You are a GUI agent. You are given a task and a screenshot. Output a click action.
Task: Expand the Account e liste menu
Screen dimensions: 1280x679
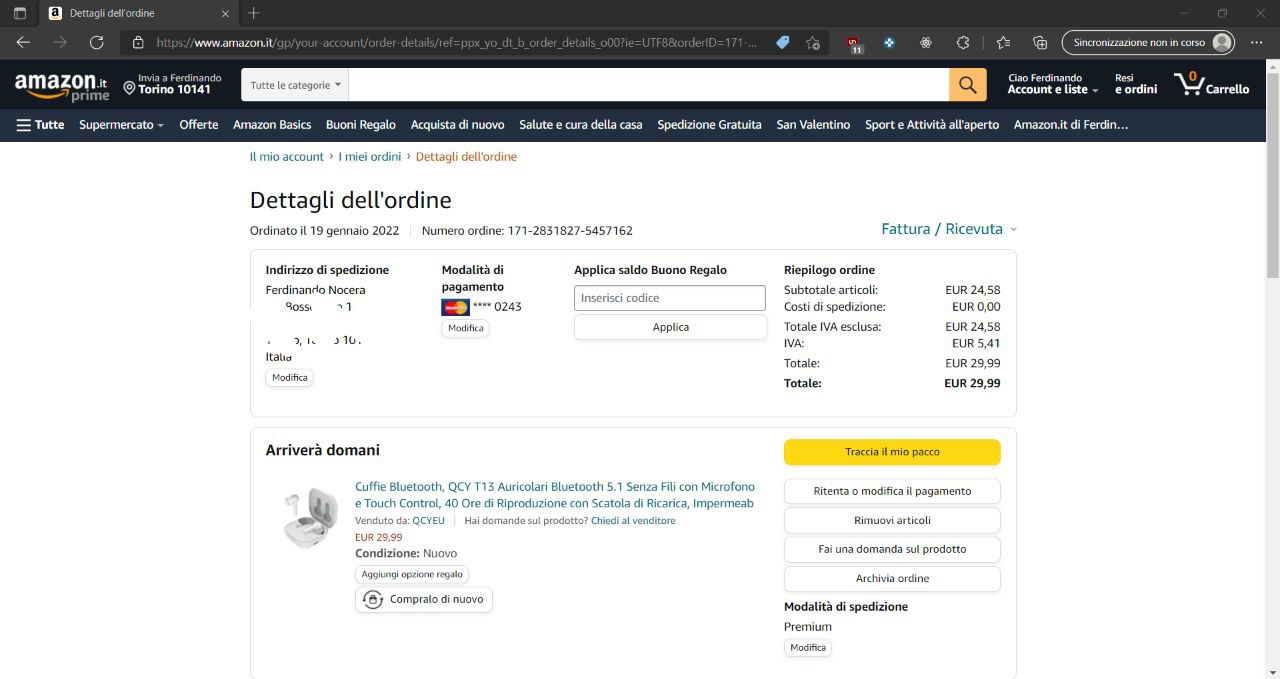(1052, 90)
